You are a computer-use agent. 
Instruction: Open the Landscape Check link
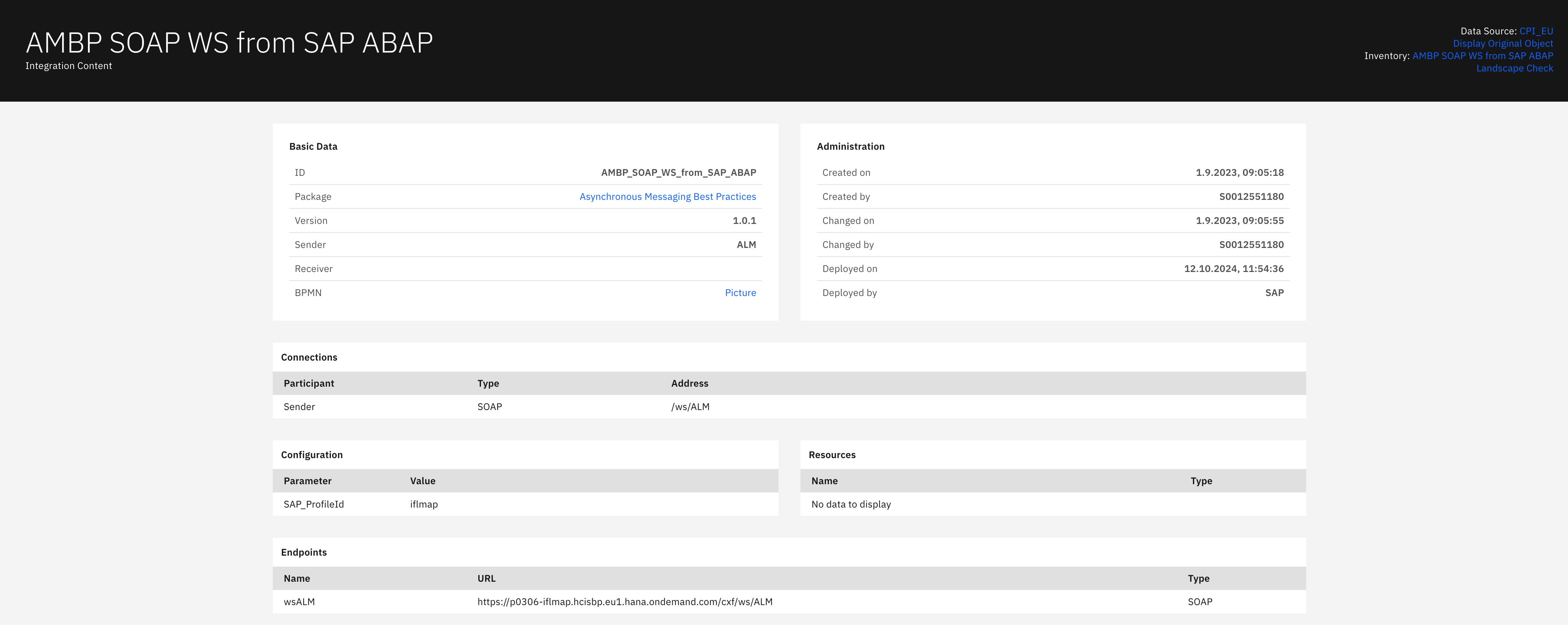coord(1514,68)
